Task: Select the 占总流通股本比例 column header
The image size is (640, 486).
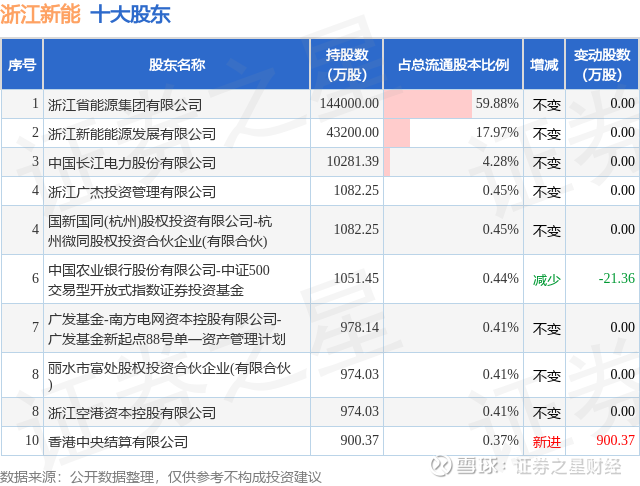Action: pos(453,64)
